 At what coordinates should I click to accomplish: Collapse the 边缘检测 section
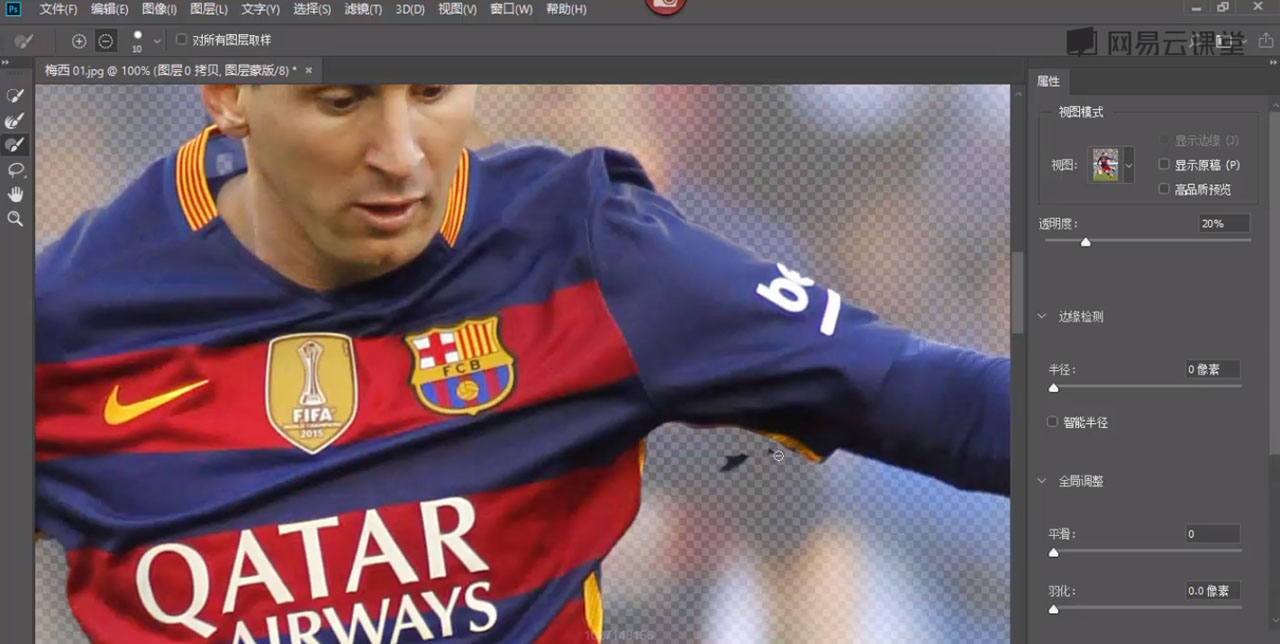[x=1043, y=317]
